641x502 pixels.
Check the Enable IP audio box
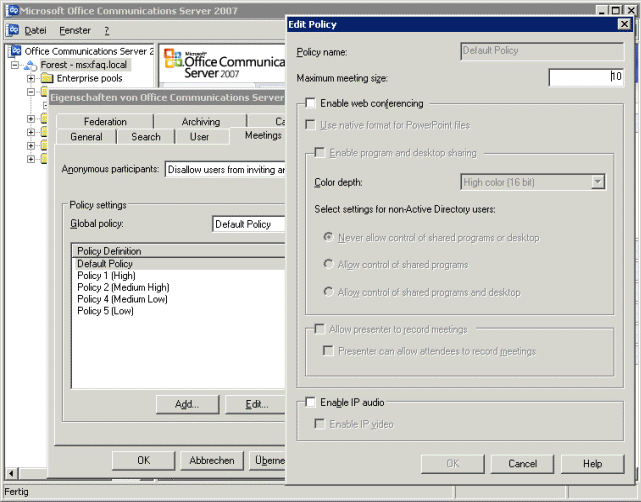pyautogui.click(x=310, y=402)
